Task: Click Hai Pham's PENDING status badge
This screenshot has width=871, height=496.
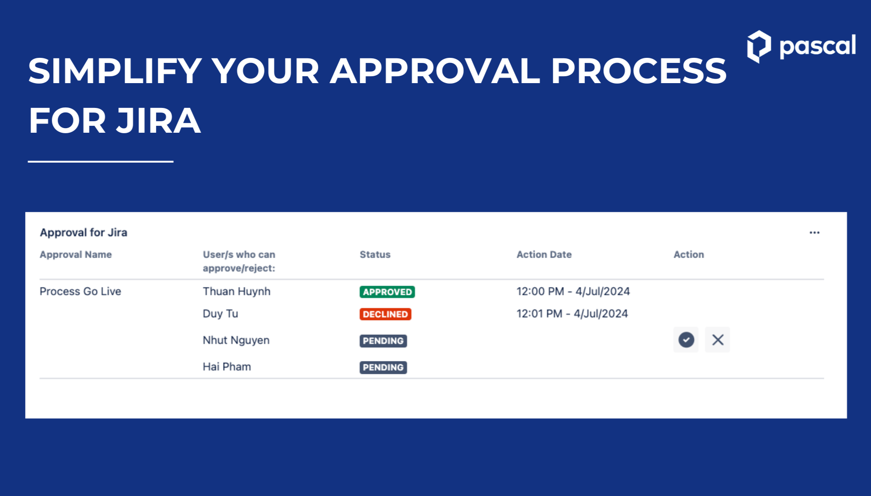Action: pos(383,367)
